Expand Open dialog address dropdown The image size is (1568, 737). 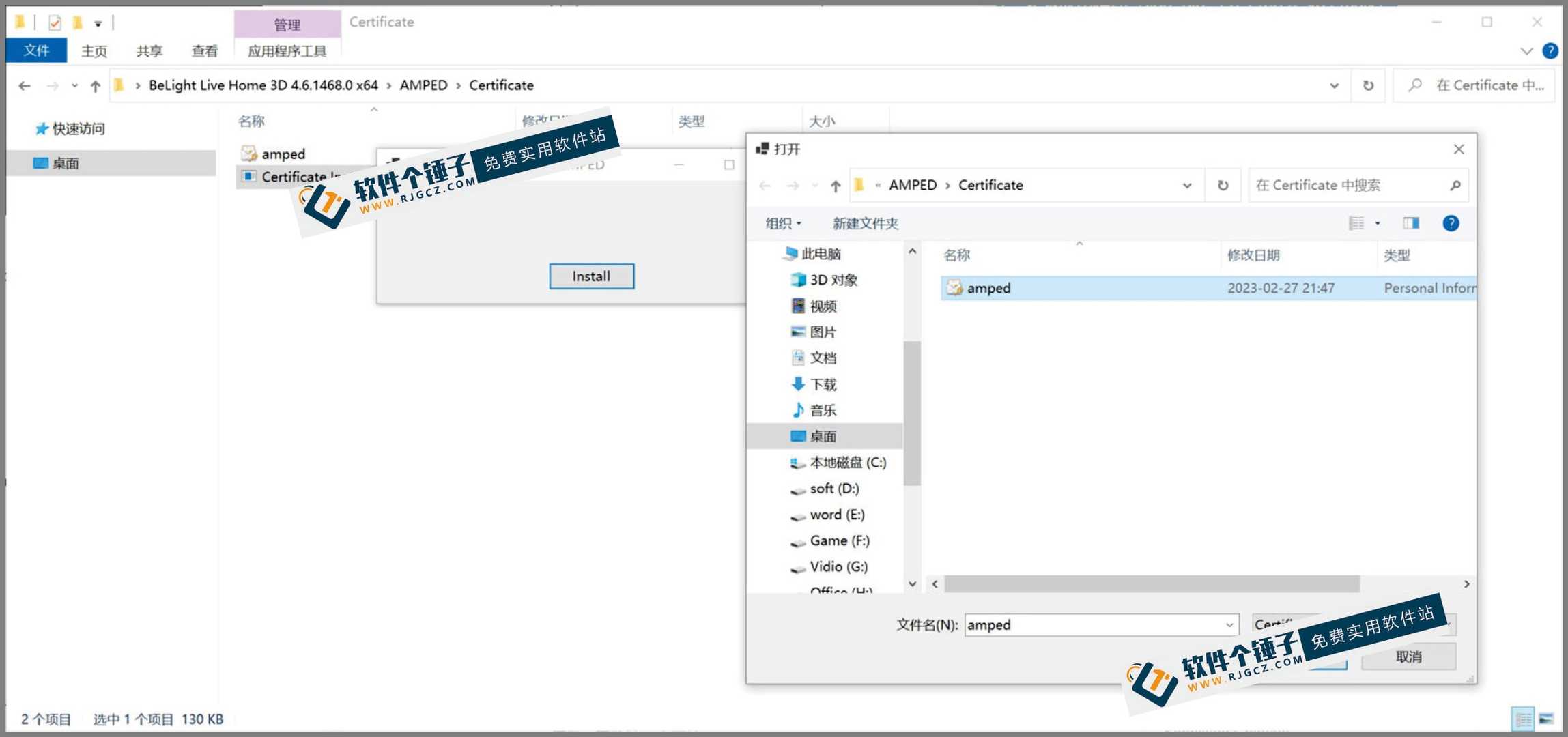pos(1187,186)
